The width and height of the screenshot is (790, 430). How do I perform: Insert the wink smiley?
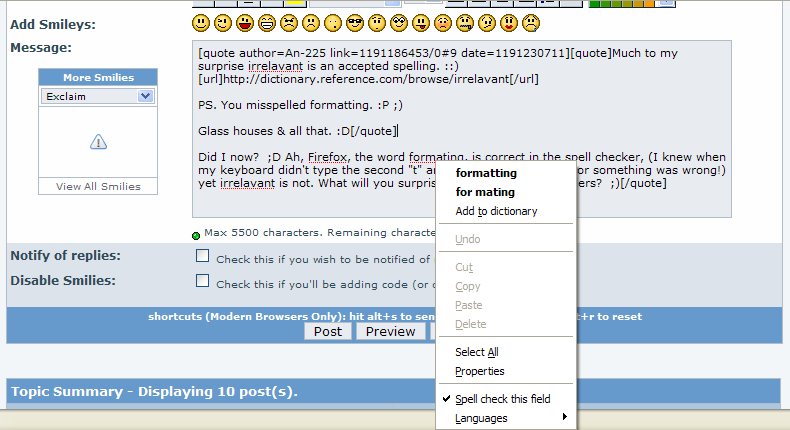223,23
